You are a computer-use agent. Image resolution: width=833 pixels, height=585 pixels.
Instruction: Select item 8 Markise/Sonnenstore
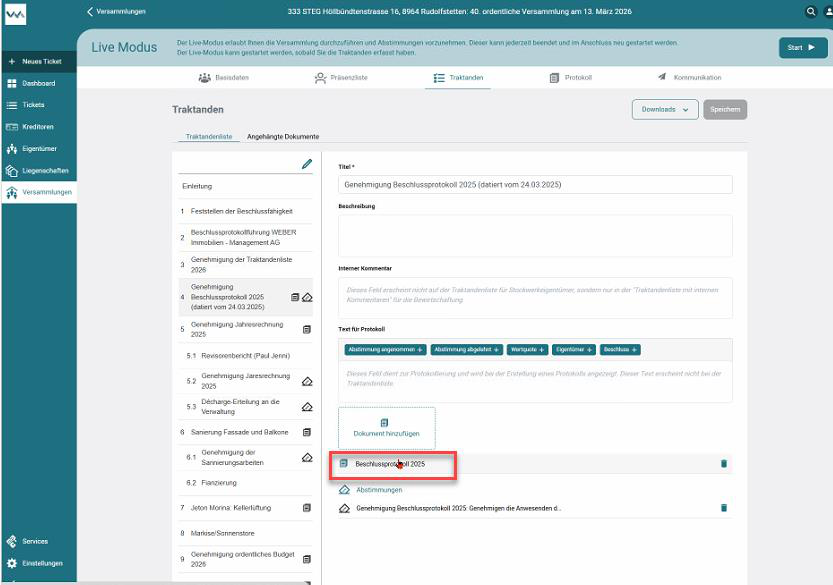245,533
